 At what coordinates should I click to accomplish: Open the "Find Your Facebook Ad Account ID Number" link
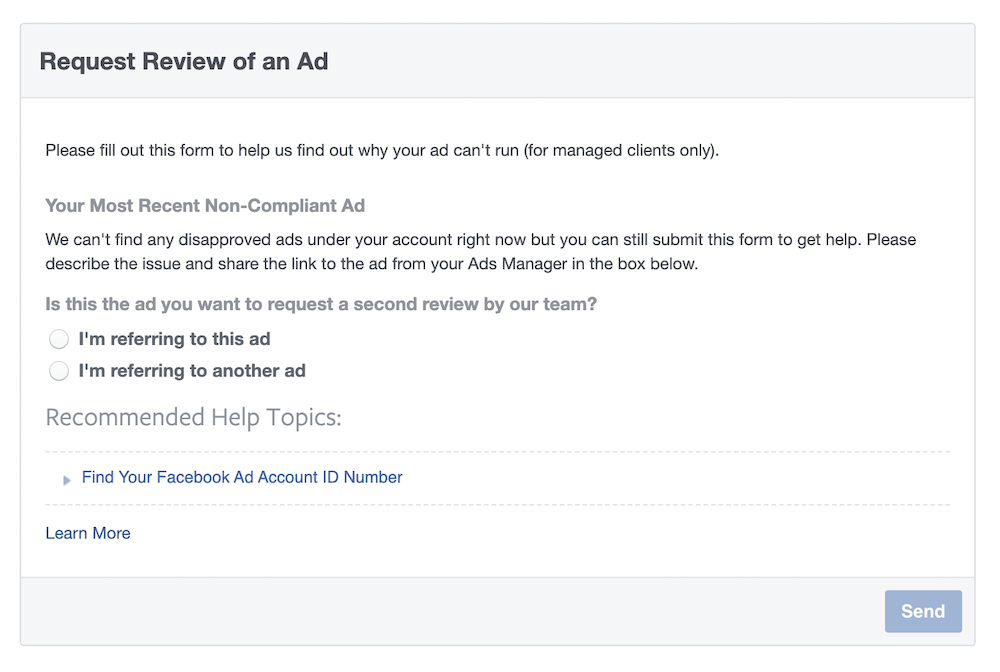click(241, 477)
